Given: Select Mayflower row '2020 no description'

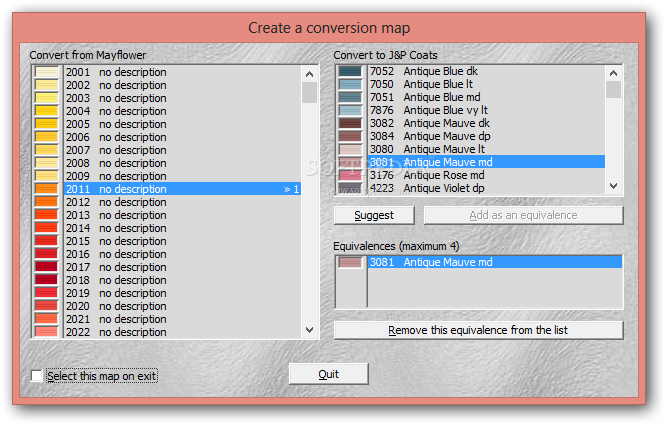Looking at the screenshot, I should pyautogui.click(x=183, y=306).
